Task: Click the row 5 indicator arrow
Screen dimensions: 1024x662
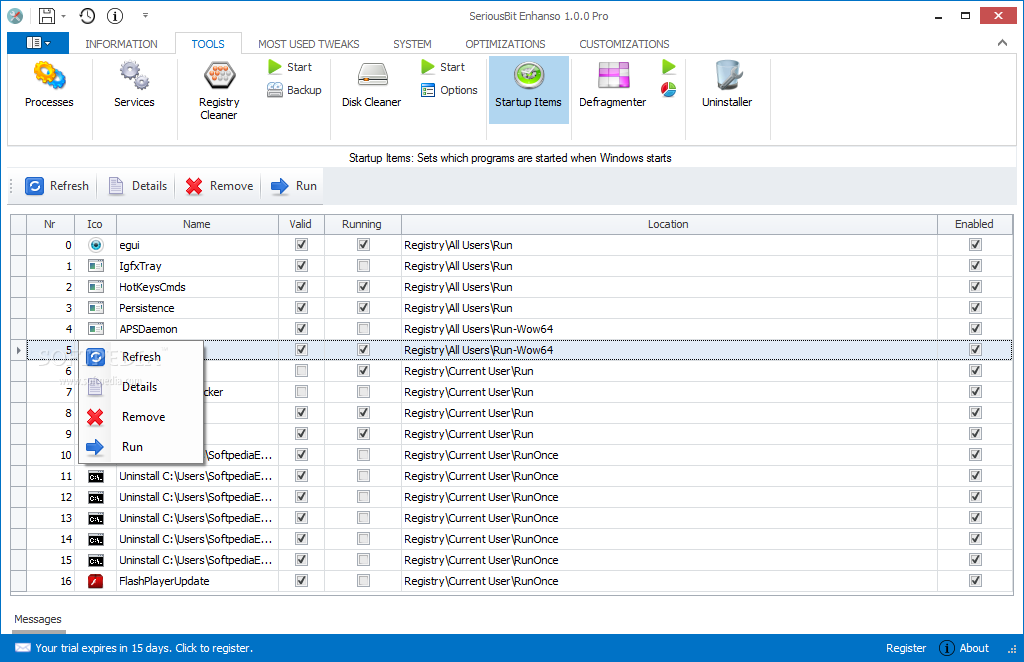Action: tap(18, 351)
